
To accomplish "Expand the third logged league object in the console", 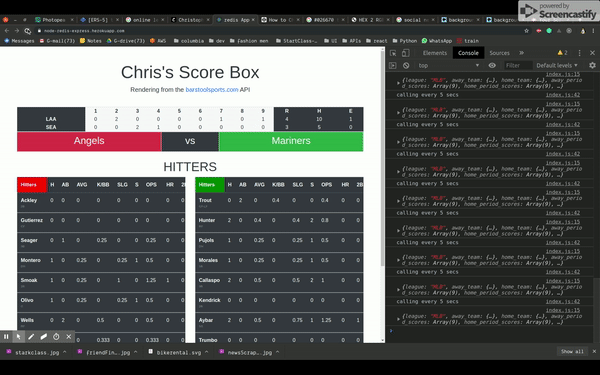I will coord(398,142).
